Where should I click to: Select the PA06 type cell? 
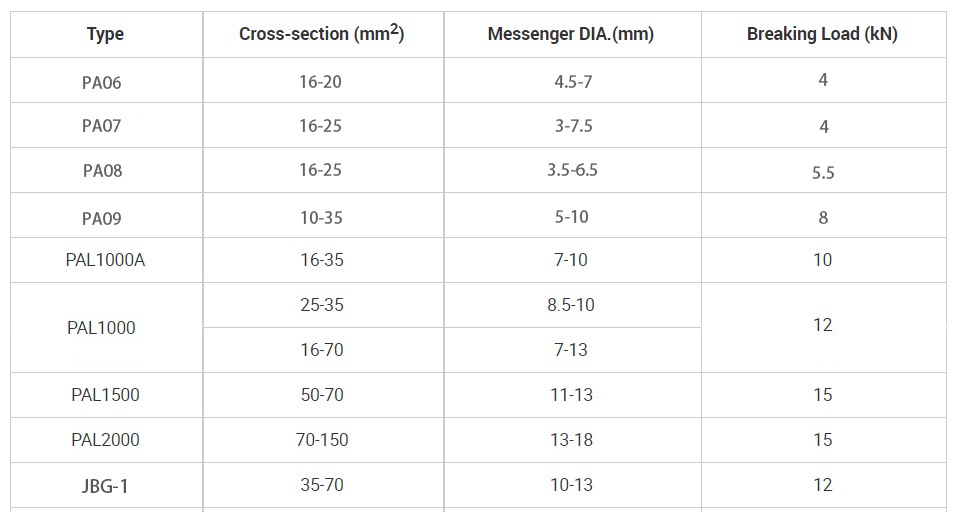(x=106, y=80)
